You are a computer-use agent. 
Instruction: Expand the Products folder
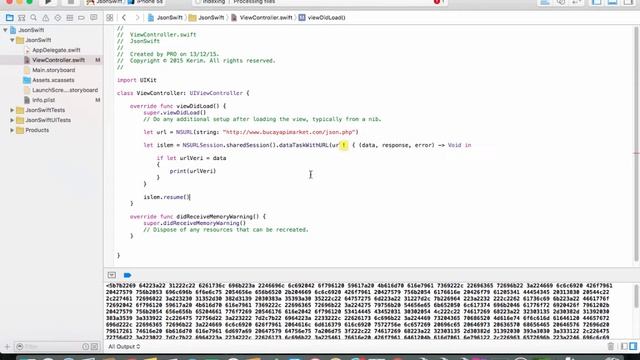tap(12, 130)
